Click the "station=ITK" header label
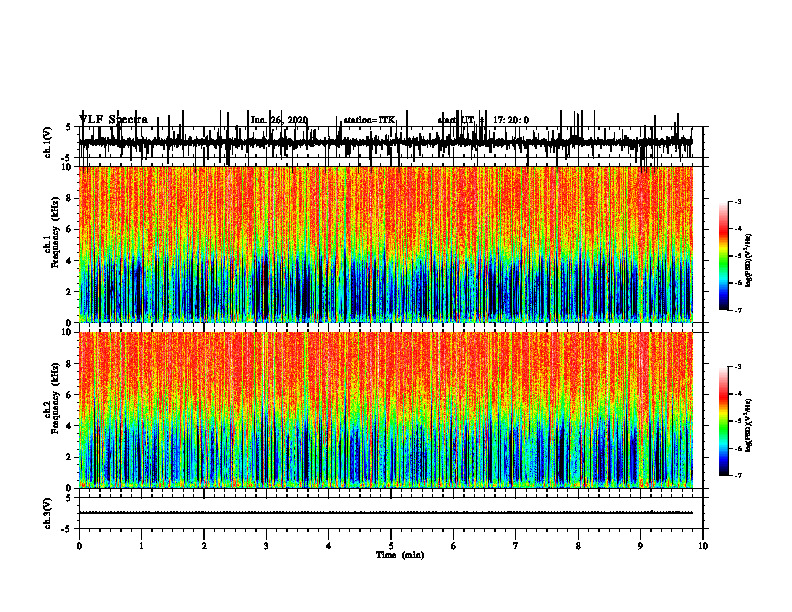 pos(369,120)
